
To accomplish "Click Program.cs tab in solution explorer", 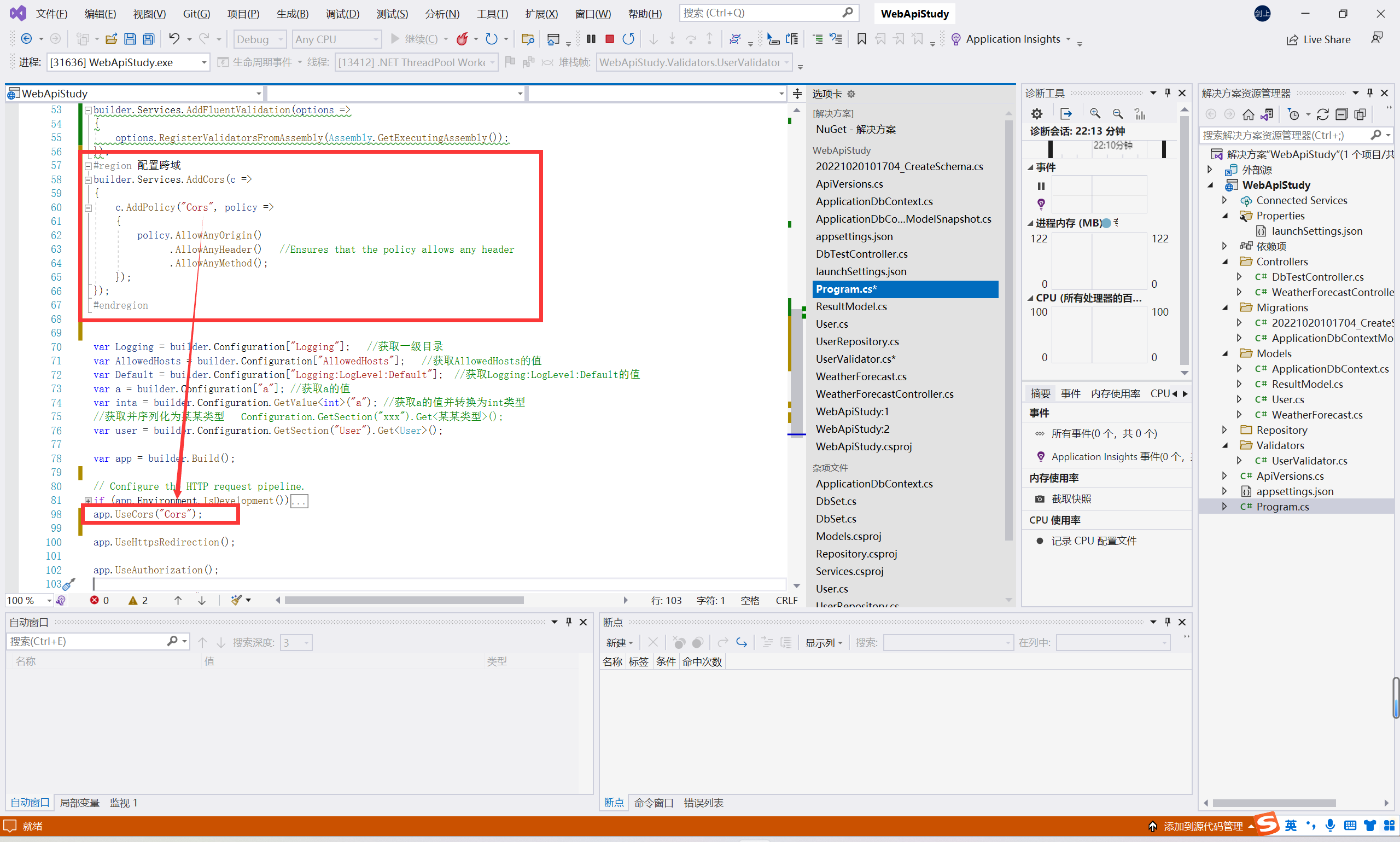I will [x=1285, y=506].
